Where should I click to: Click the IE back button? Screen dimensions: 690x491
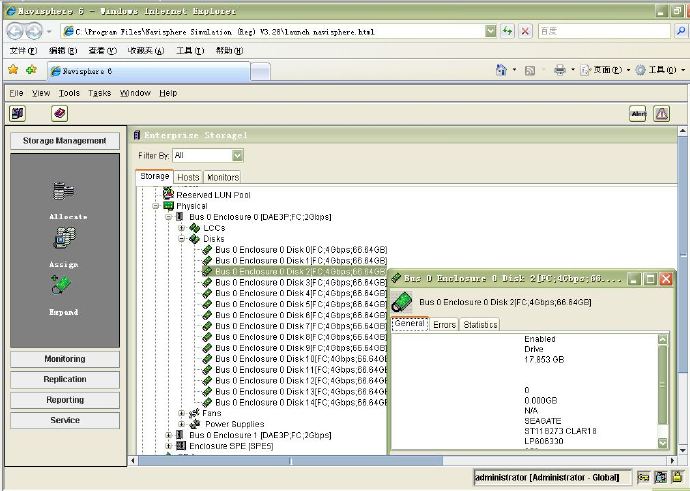[15, 31]
